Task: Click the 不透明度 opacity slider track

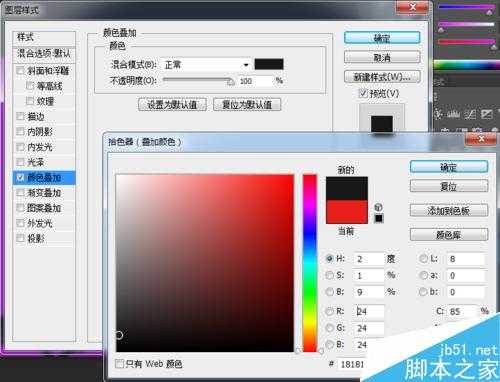Action: point(197,80)
